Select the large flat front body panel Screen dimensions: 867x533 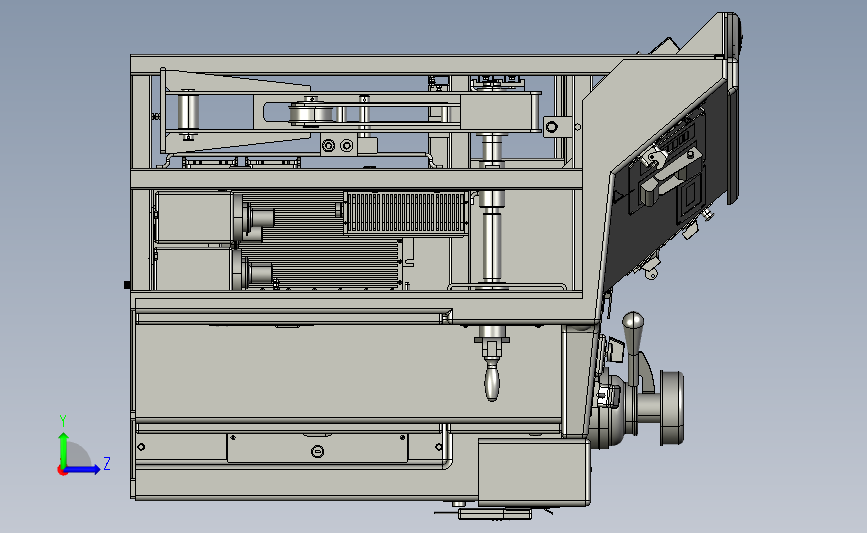click(x=348, y=372)
